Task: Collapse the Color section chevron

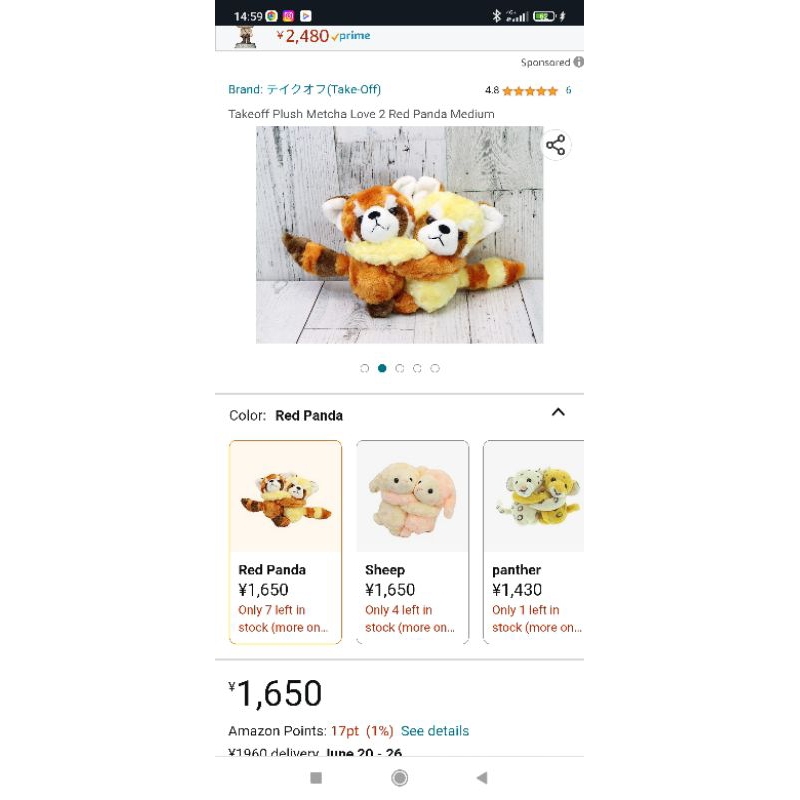Action: tap(558, 412)
